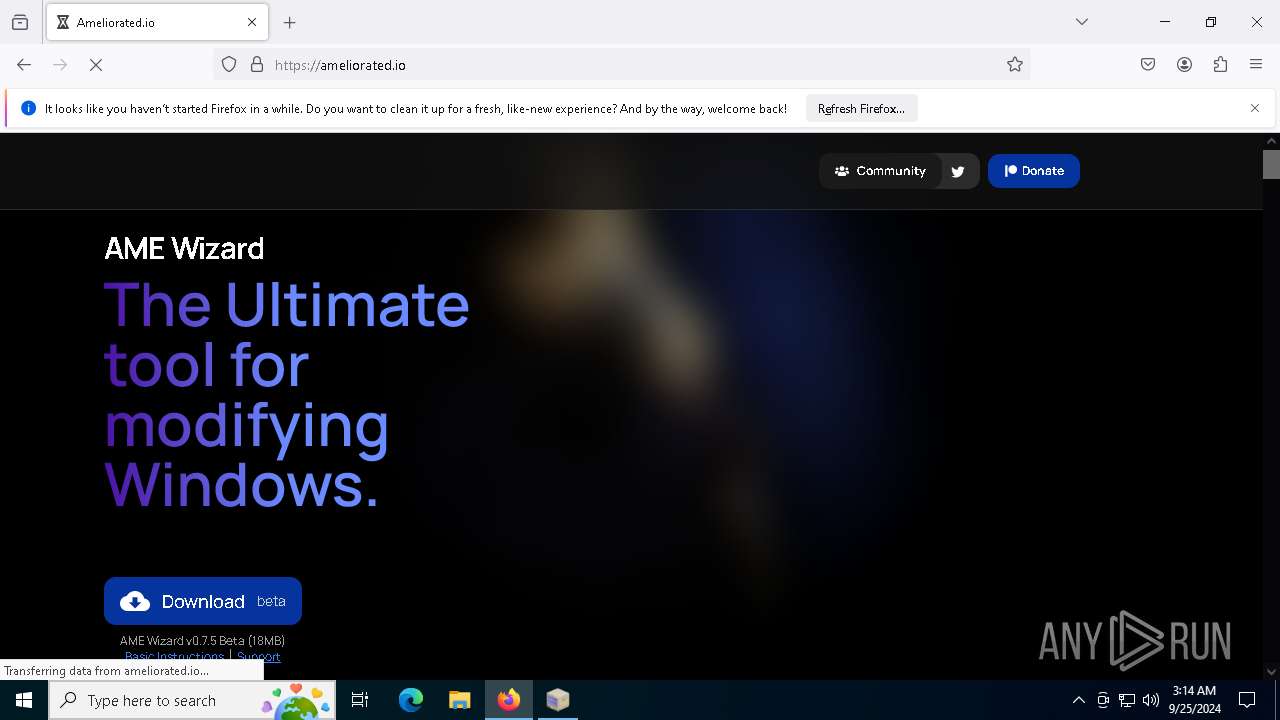Open the Extensions puzzle icon
The width and height of the screenshot is (1280, 720).
coord(1220,65)
